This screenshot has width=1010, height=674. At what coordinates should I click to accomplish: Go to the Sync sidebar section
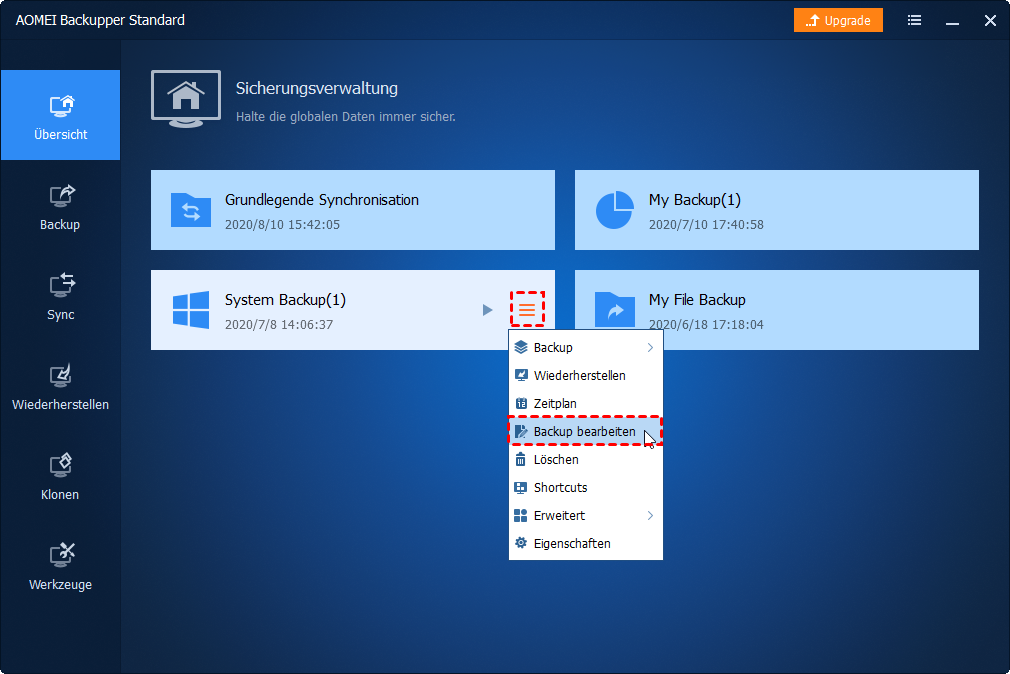point(61,296)
